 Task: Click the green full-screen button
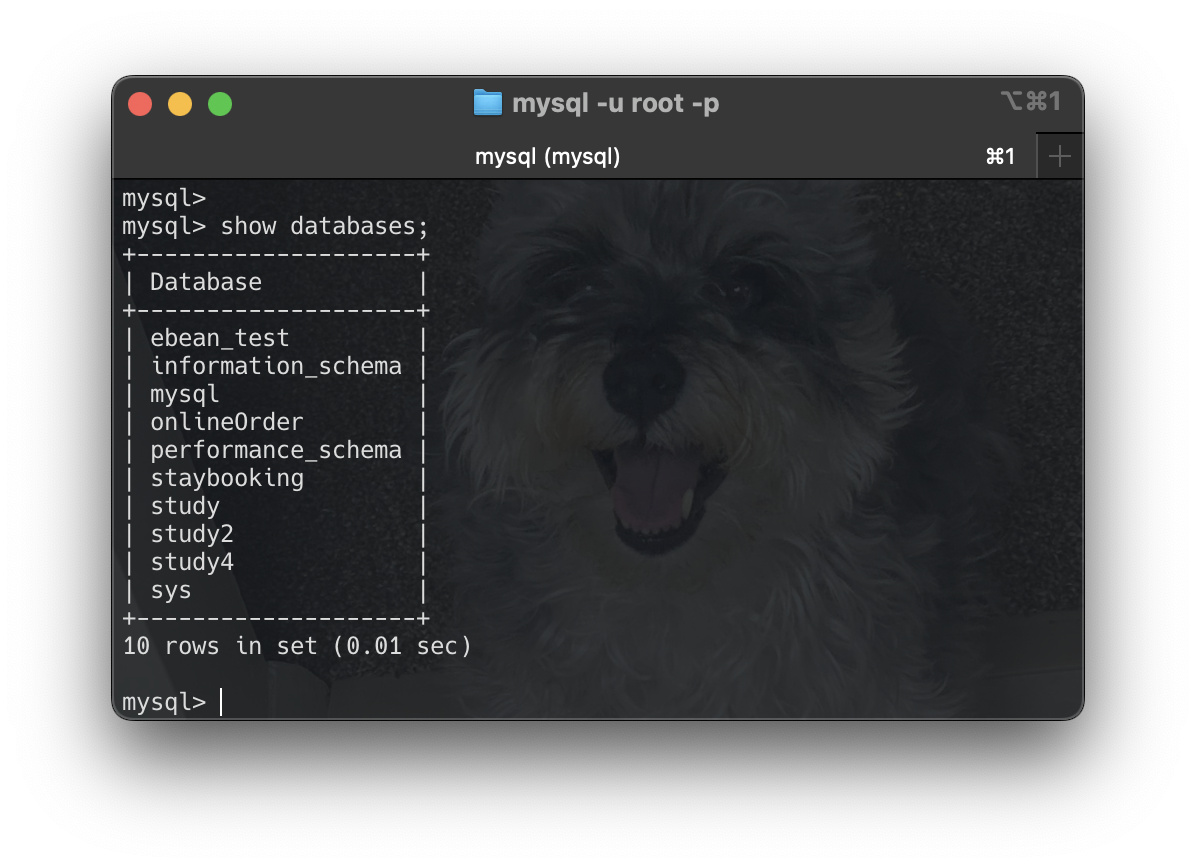[x=219, y=103]
